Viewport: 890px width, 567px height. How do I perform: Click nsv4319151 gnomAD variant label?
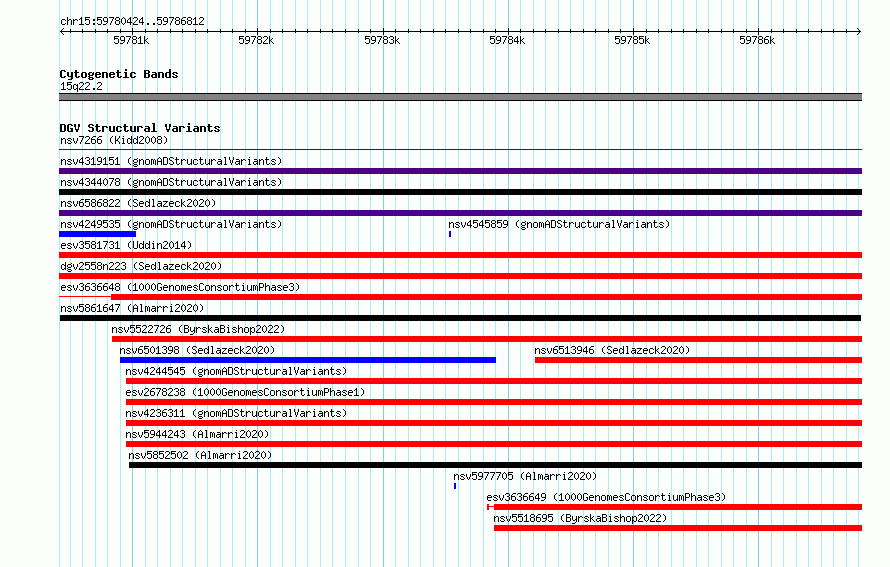click(x=171, y=161)
